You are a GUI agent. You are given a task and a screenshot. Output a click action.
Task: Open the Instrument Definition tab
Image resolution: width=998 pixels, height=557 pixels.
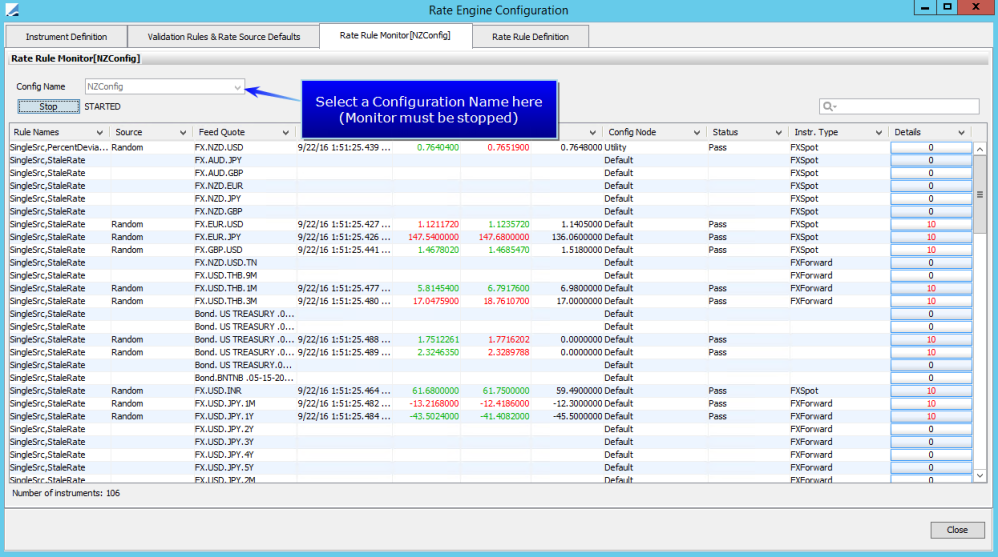[66, 36]
